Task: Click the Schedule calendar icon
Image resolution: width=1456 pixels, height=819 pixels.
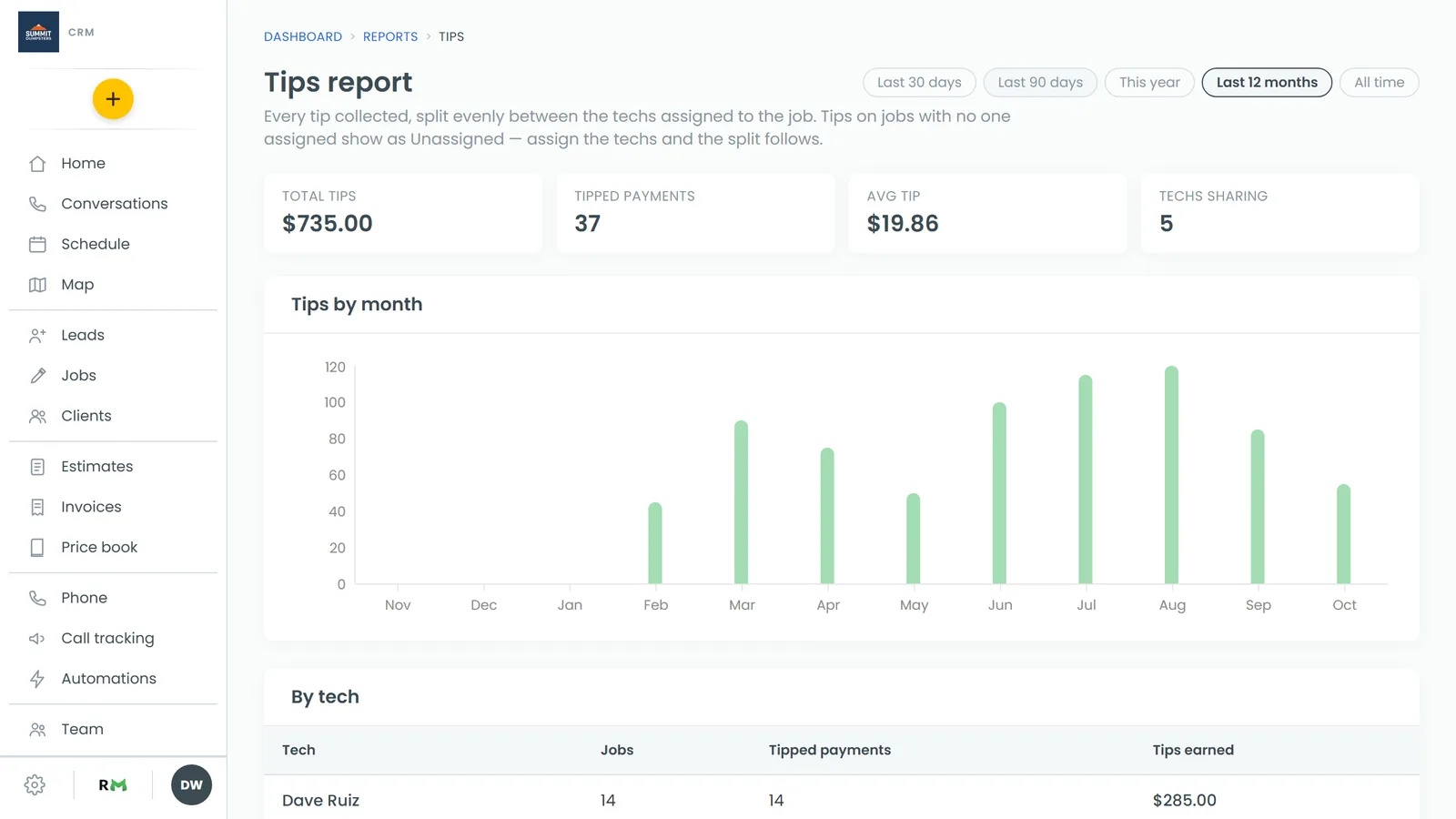Action: click(37, 244)
